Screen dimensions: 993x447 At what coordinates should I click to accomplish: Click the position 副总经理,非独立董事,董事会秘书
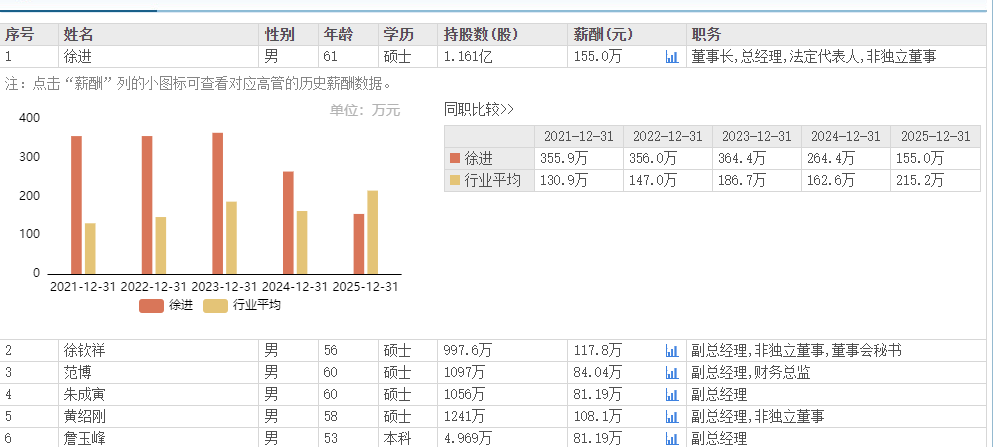797,350
